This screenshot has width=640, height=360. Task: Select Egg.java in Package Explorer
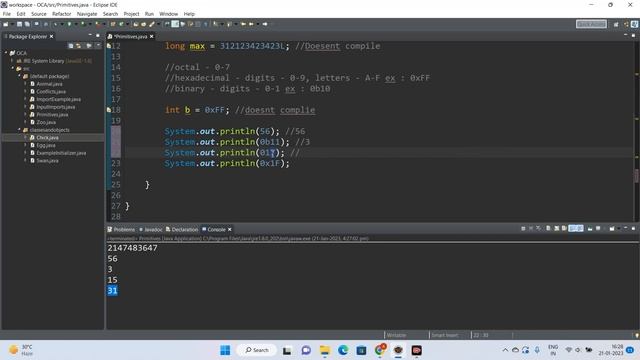[x=46, y=145]
